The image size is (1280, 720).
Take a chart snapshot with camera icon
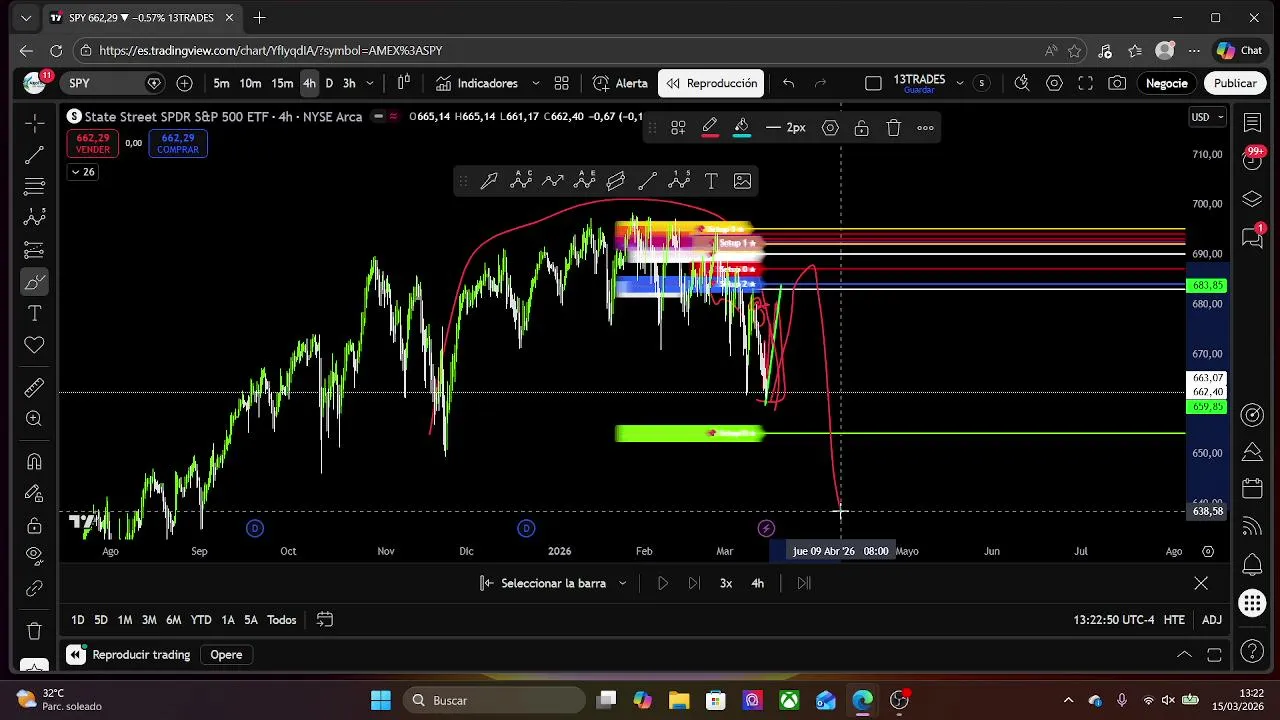coord(1117,83)
